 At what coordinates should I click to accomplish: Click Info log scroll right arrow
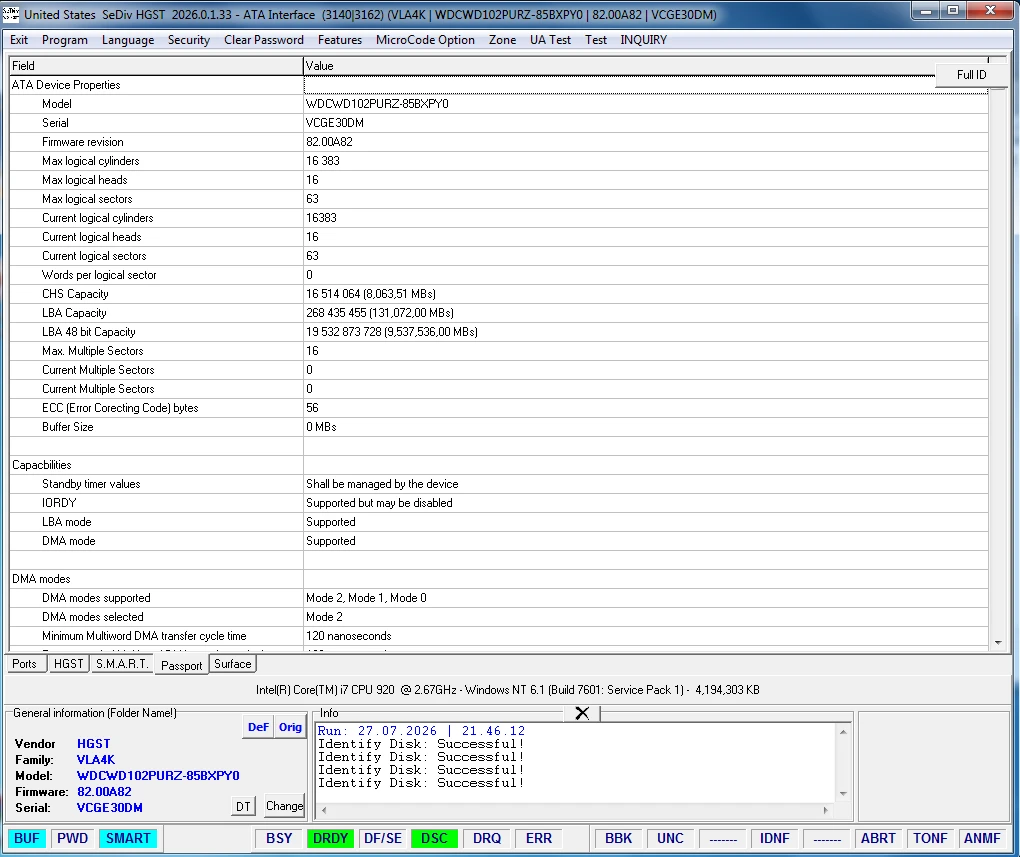click(x=825, y=810)
